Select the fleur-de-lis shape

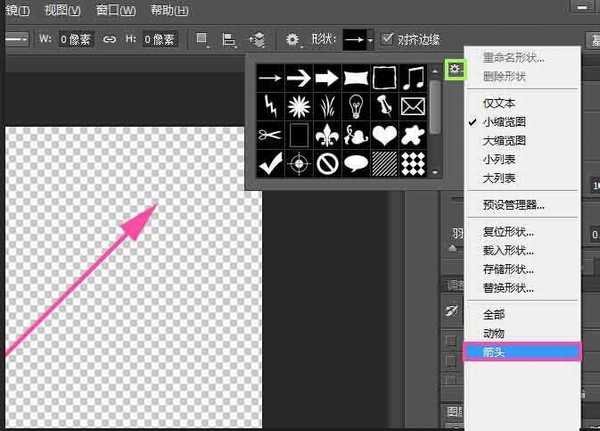coord(327,135)
